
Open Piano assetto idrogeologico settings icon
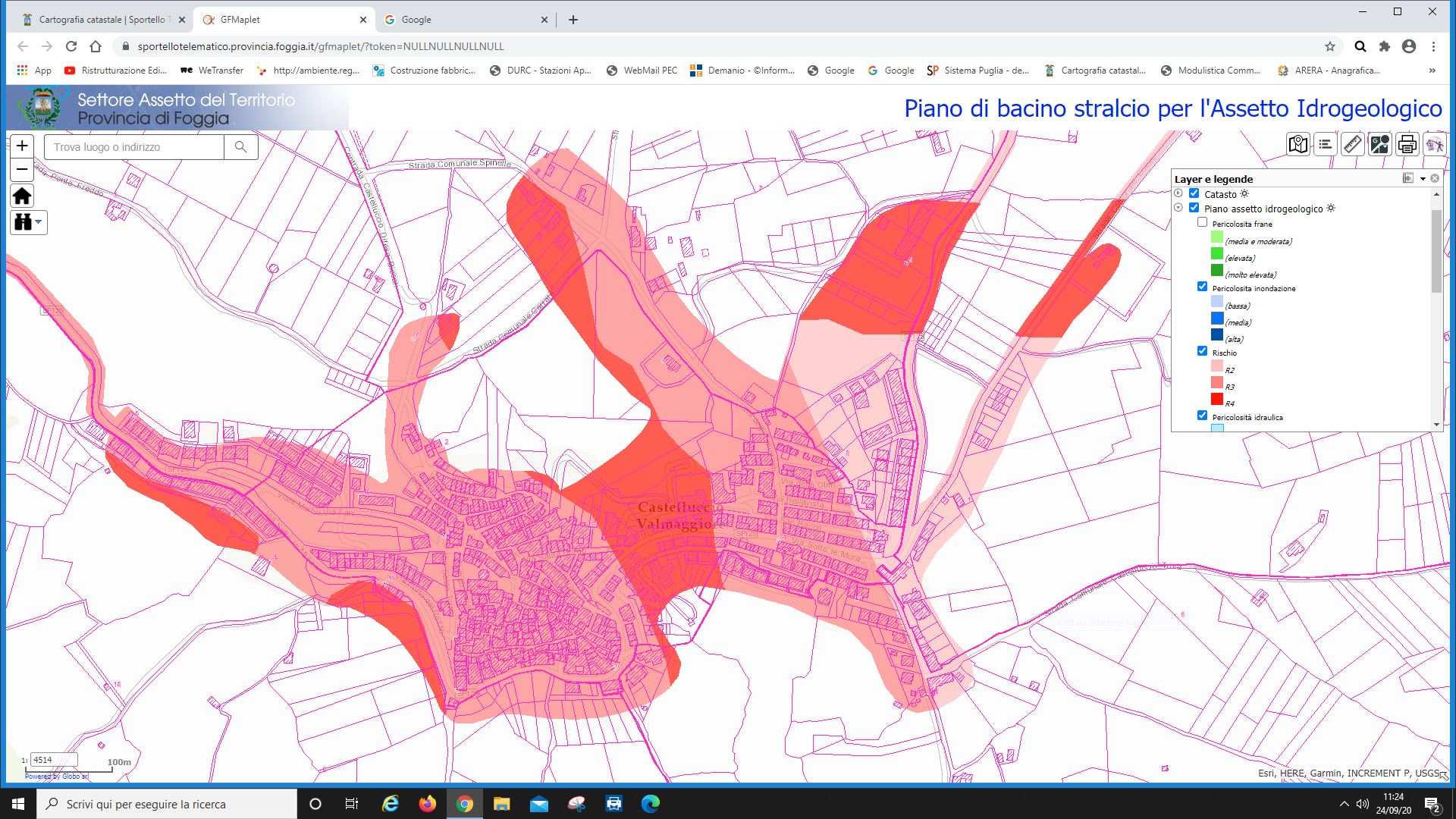pos(1331,209)
